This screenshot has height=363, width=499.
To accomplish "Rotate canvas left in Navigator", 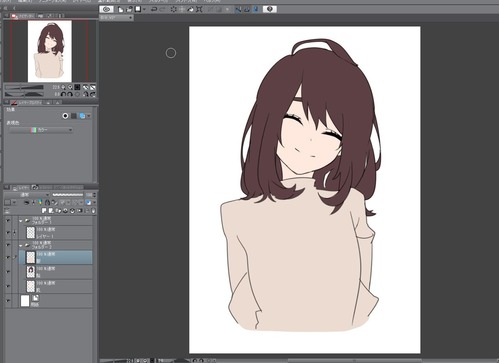I will [x=63, y=94].
